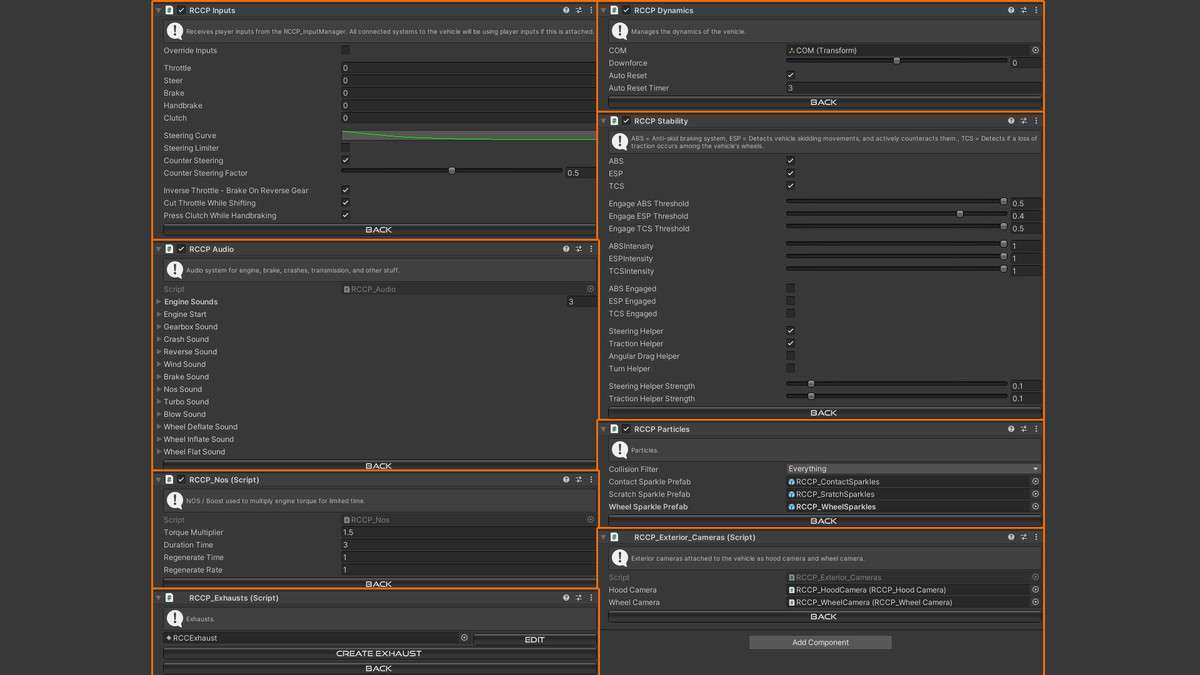This screenshot has width=1200, height=675.
Task: Open more options menu of RCCP Inputs
Action: (591, 10)
